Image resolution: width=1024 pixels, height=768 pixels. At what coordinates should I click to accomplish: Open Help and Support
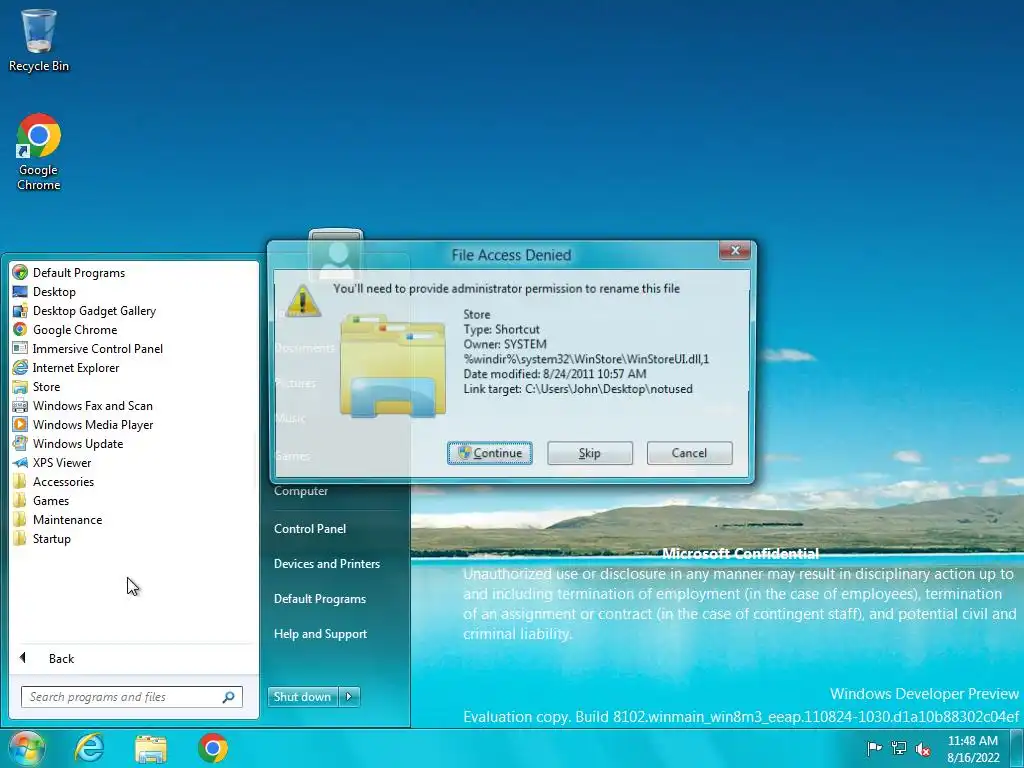click(321, 633)
